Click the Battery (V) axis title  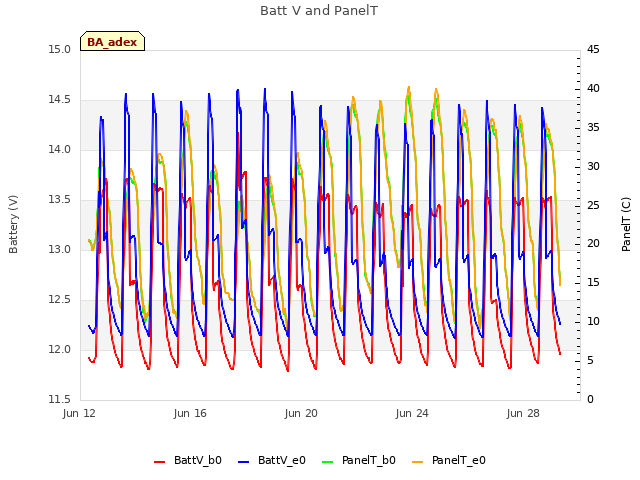tap(13, 224)
